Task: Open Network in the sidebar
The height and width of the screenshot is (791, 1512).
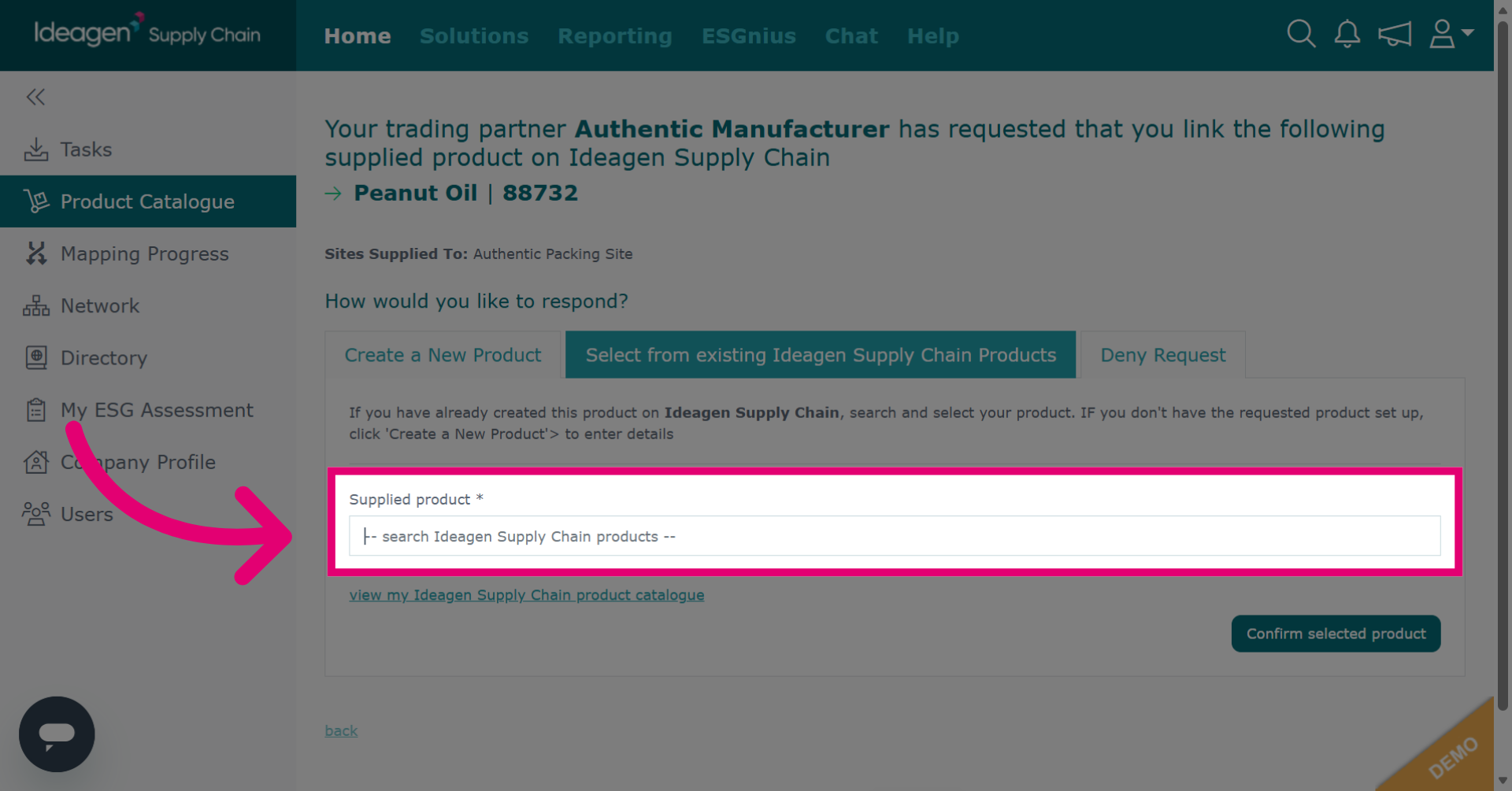Action: pos(148,305)
